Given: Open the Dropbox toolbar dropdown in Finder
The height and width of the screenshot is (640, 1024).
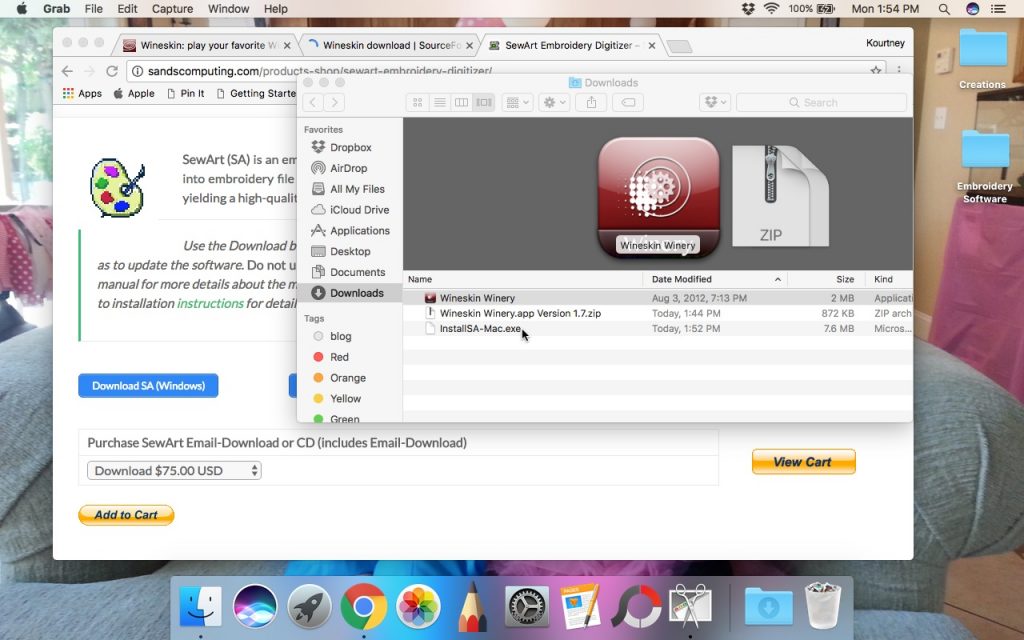Looking at the screenshot, I should click(x=714, y=103).
